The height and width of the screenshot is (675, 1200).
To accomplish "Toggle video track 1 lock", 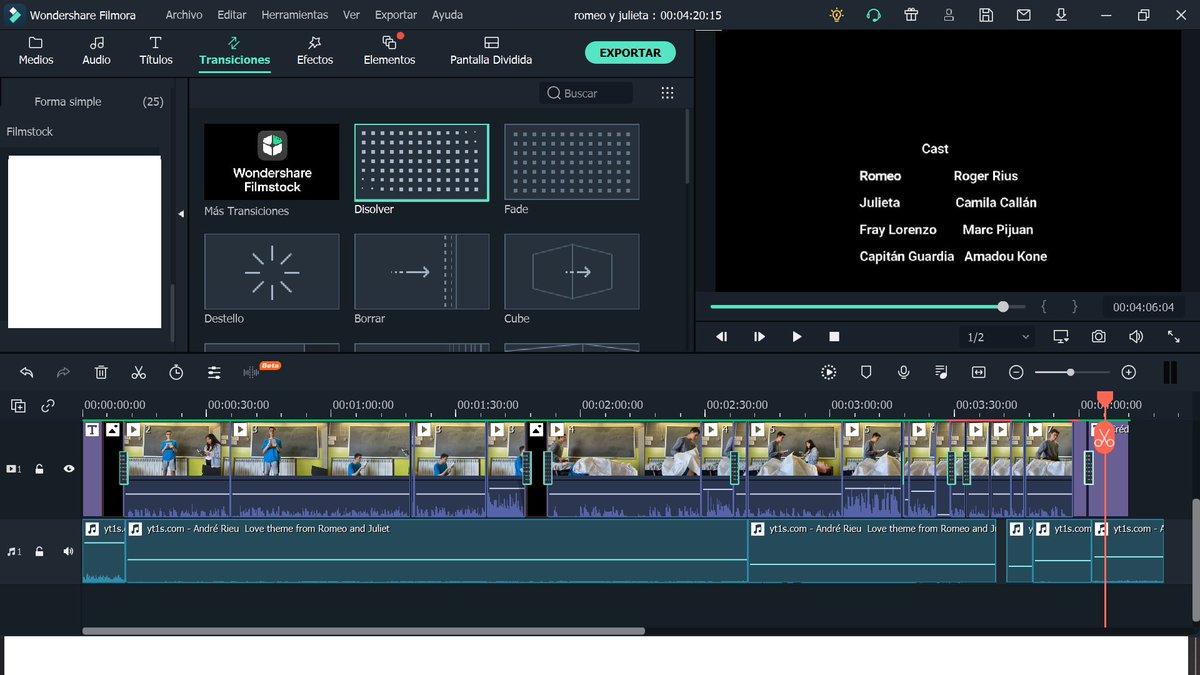I will point(40,468).
